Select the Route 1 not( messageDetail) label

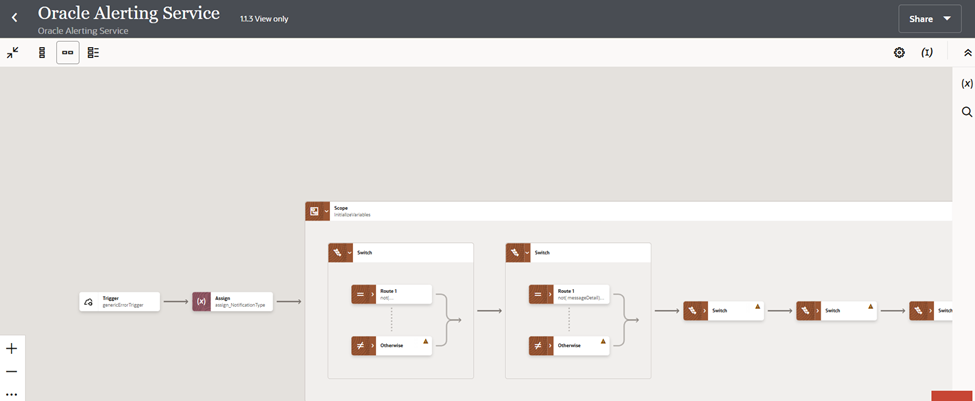click(581, 294)
